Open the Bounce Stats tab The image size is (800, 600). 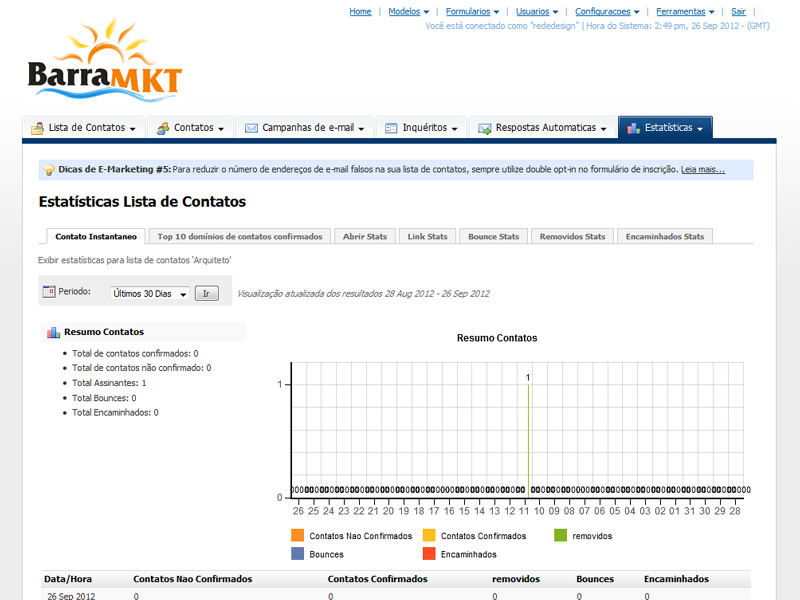tap(493, 236)
